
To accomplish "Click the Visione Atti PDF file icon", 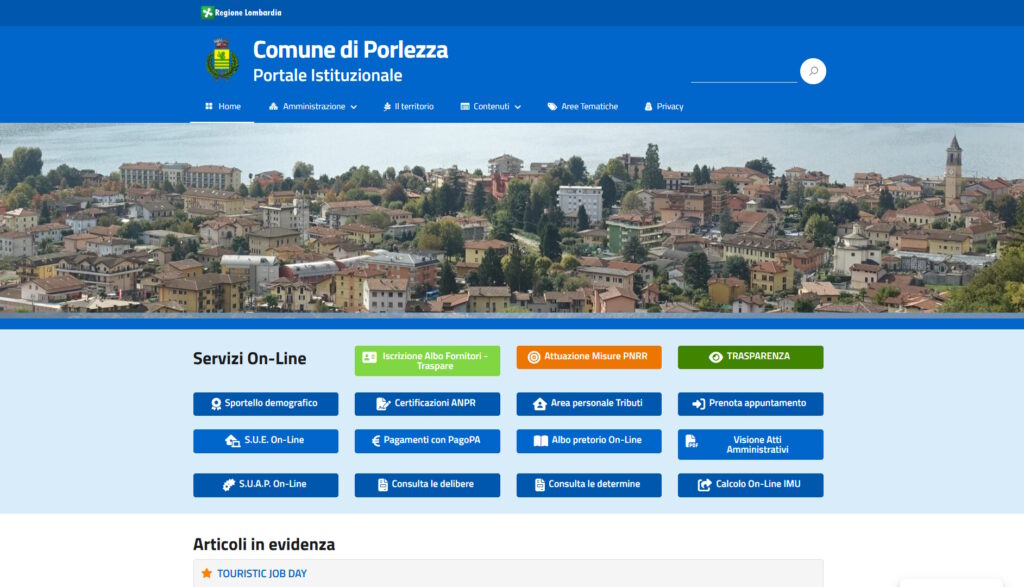I will tap(691, 441).
